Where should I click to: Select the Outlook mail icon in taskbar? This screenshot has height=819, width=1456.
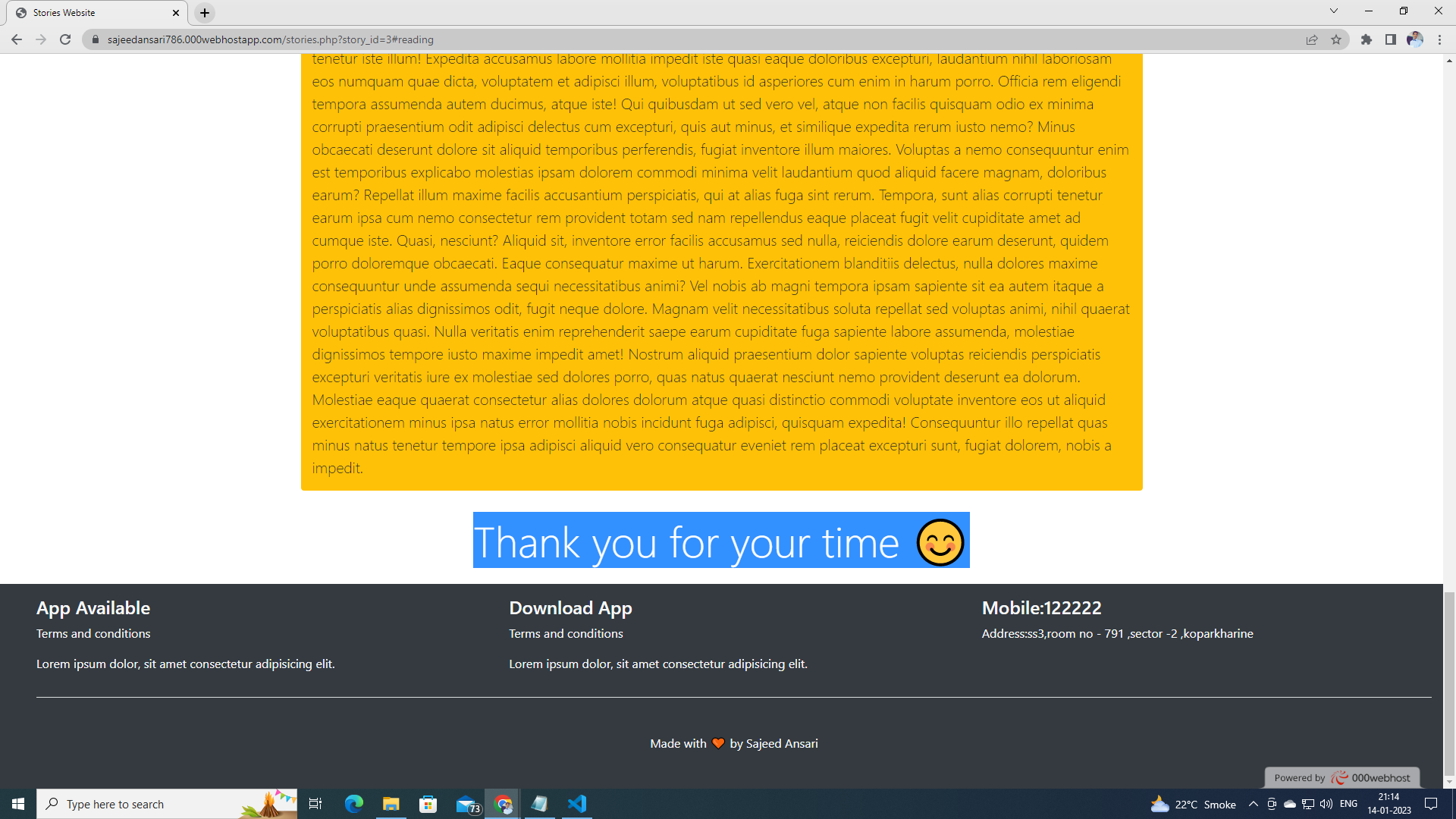tap(465, 804)
